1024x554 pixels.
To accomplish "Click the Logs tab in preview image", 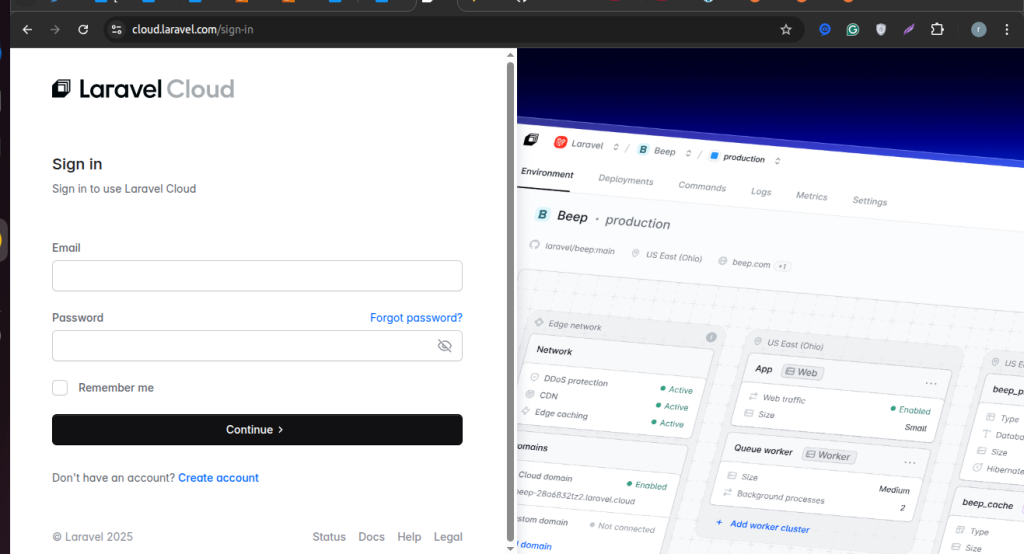I will [761, 191].
